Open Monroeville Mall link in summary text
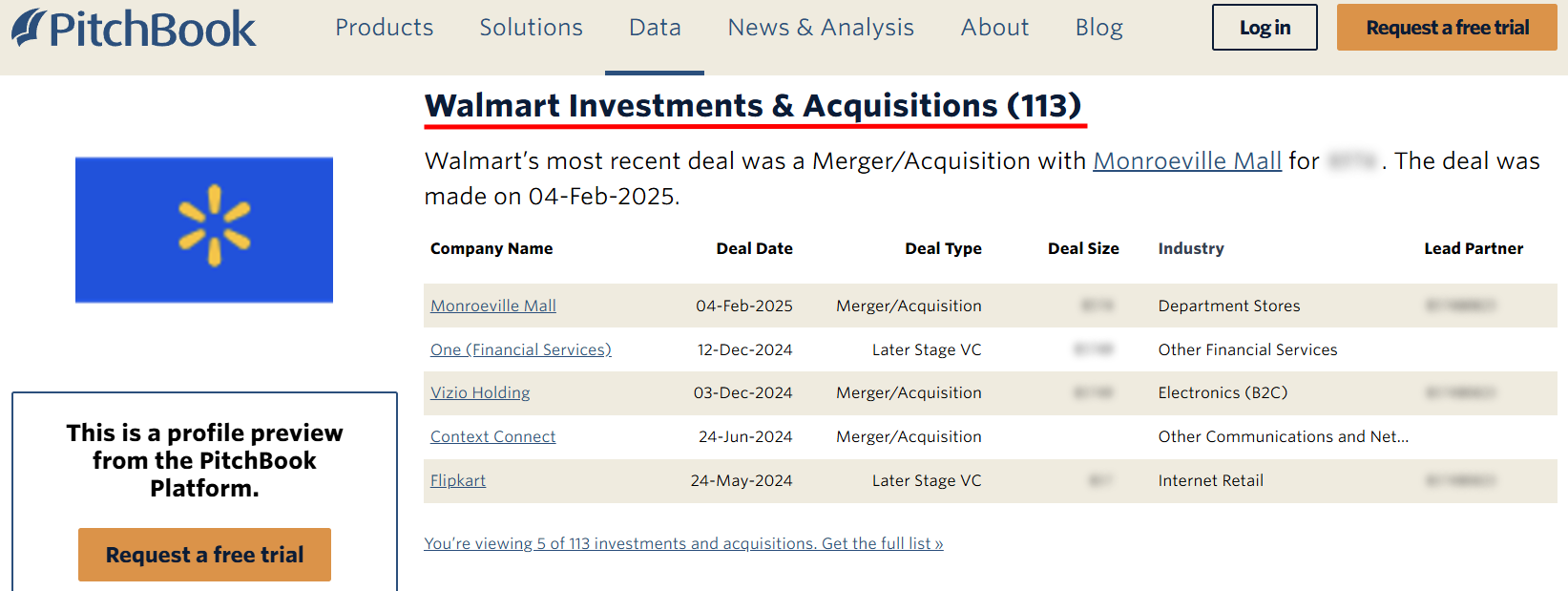Image resolution: width=1568 pixels, height=591 pixels. point(1186,161)
